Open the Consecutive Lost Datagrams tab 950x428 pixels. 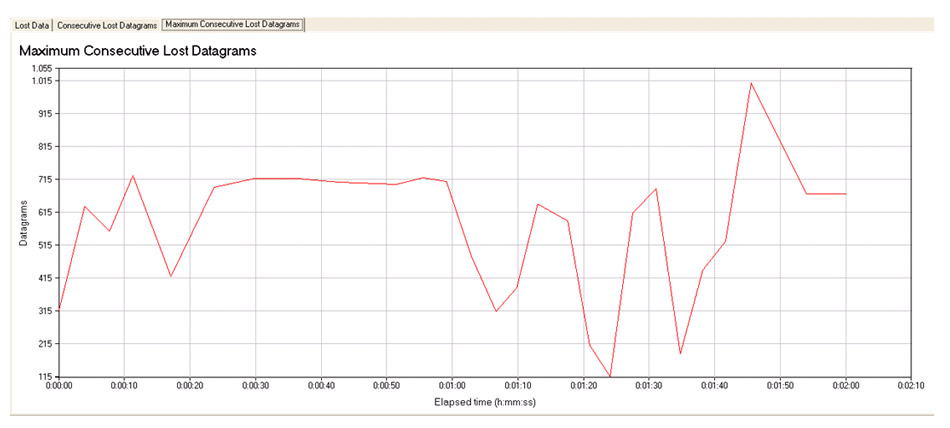pos(107,25)
